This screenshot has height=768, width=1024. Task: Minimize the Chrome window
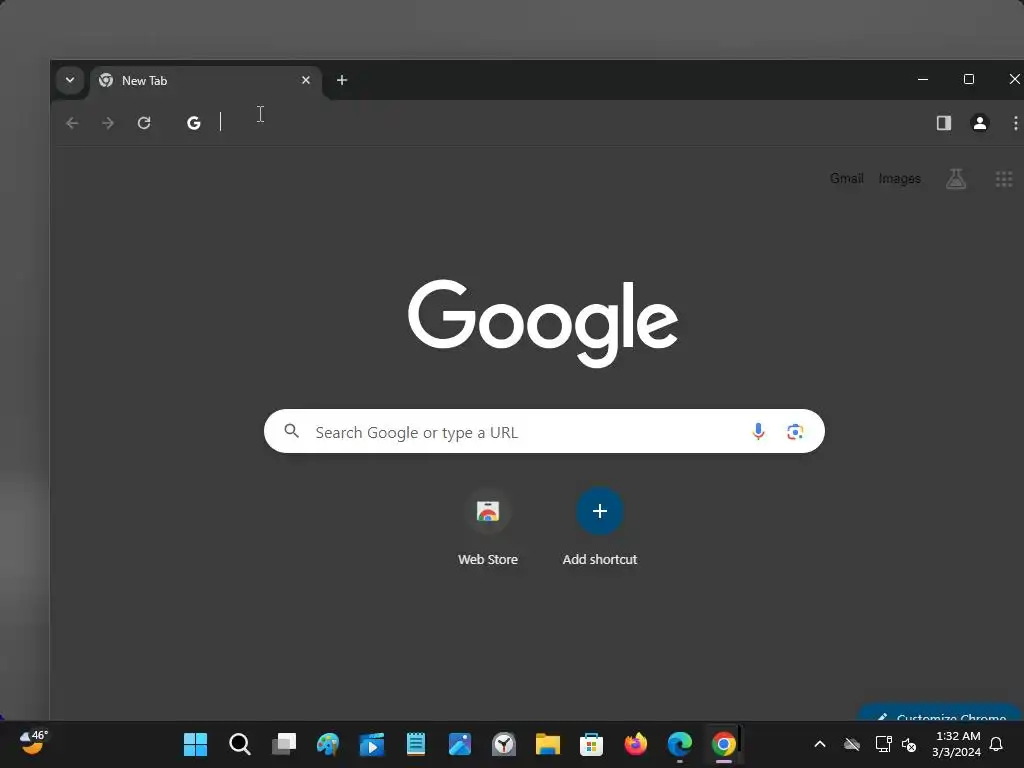(x=923, y=79)
